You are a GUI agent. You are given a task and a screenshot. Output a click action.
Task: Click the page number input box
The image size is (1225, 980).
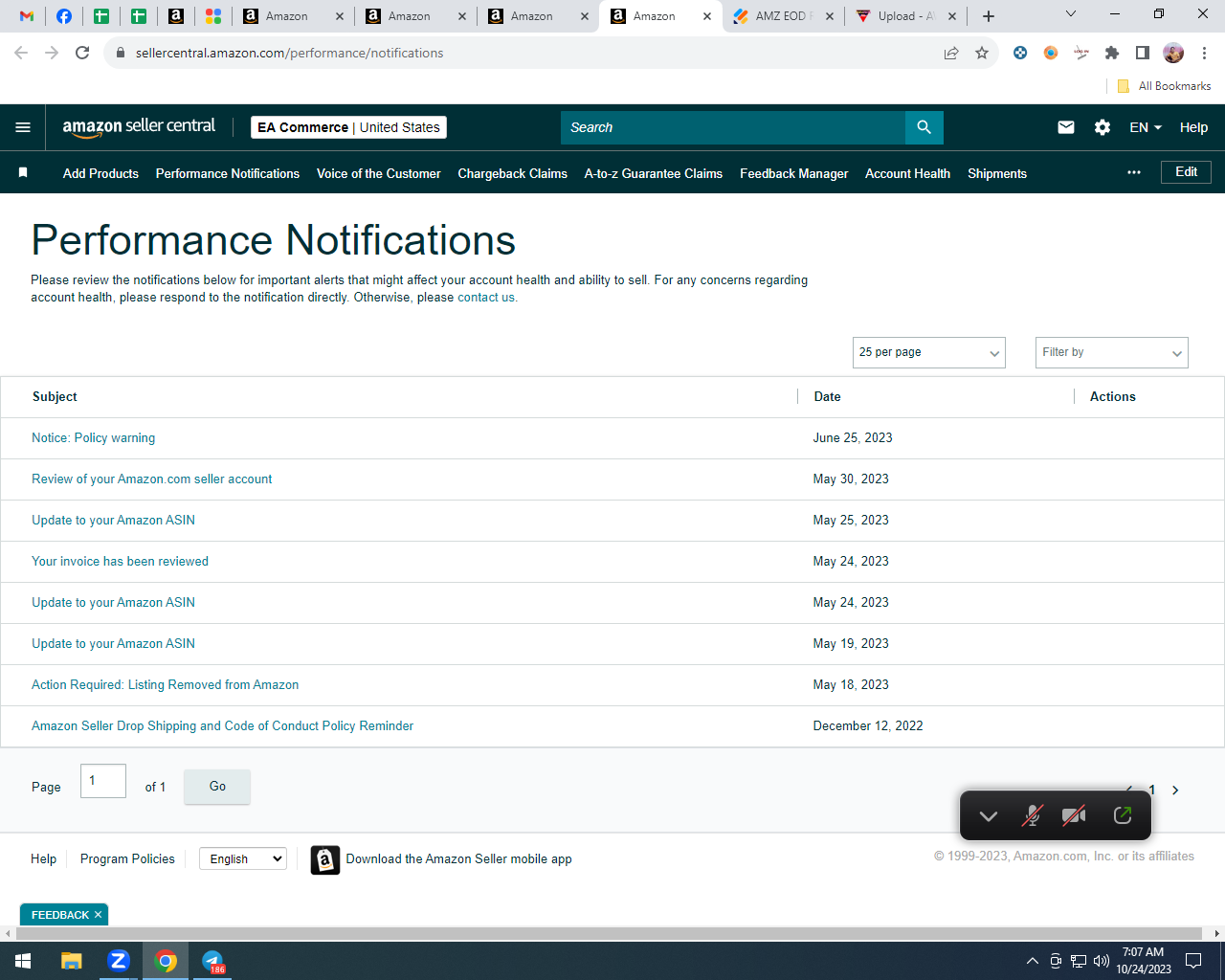103,781
